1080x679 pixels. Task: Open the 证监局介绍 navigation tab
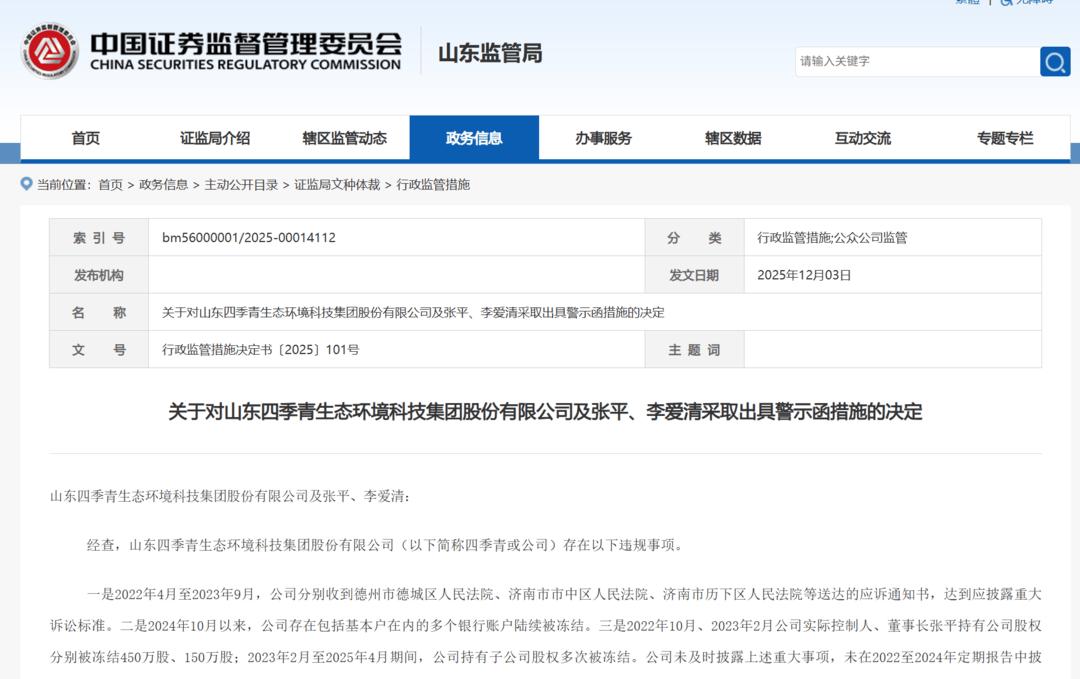coord(215,139)
